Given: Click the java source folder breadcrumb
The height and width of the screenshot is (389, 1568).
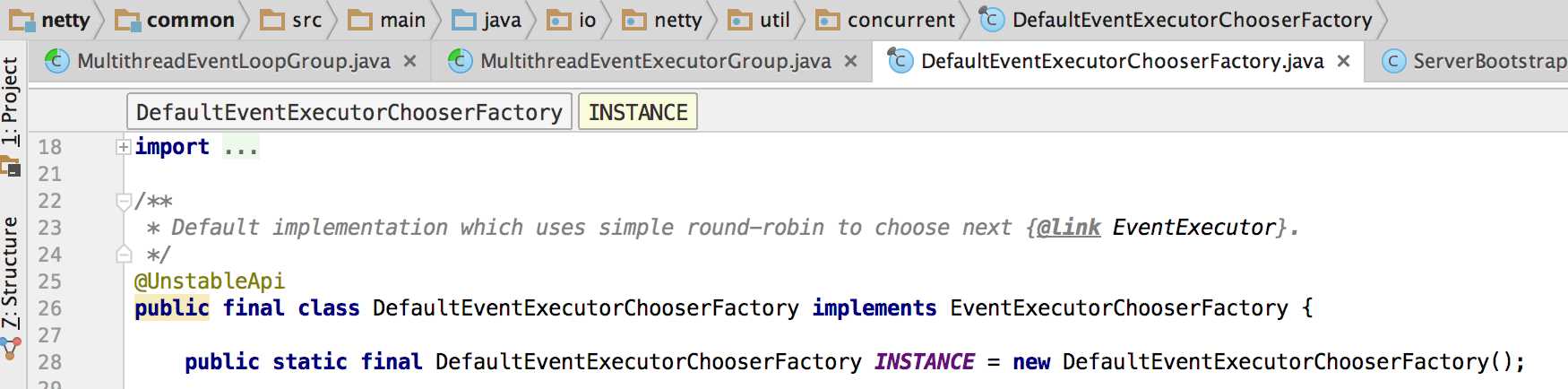Looking at the screenshot, I should pos(487,20).
